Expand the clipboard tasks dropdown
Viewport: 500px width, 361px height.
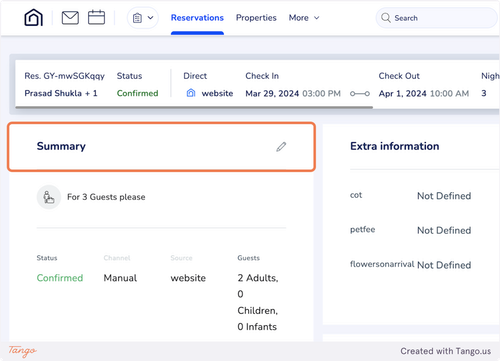click(x=143, y=18)
